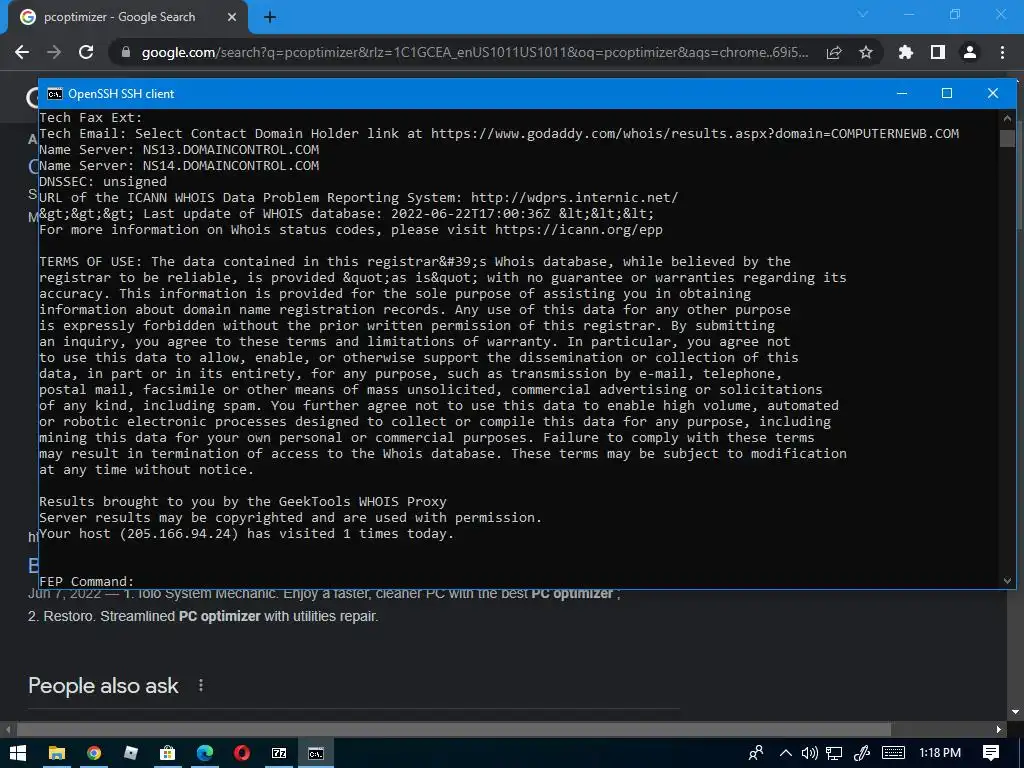The image size is (1024, 768).
Task: Click the Chrome tab search chevron
Action: (863, 14)
